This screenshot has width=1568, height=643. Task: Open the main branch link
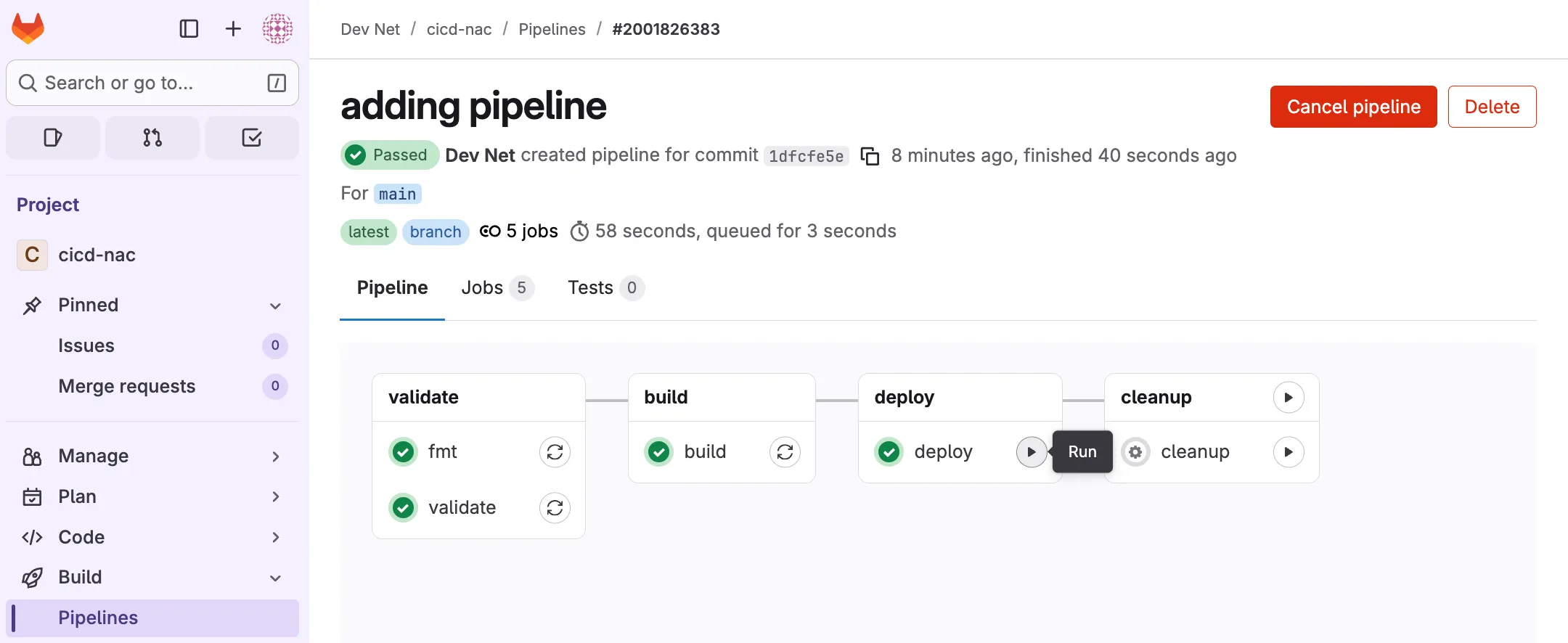point(397,194)
